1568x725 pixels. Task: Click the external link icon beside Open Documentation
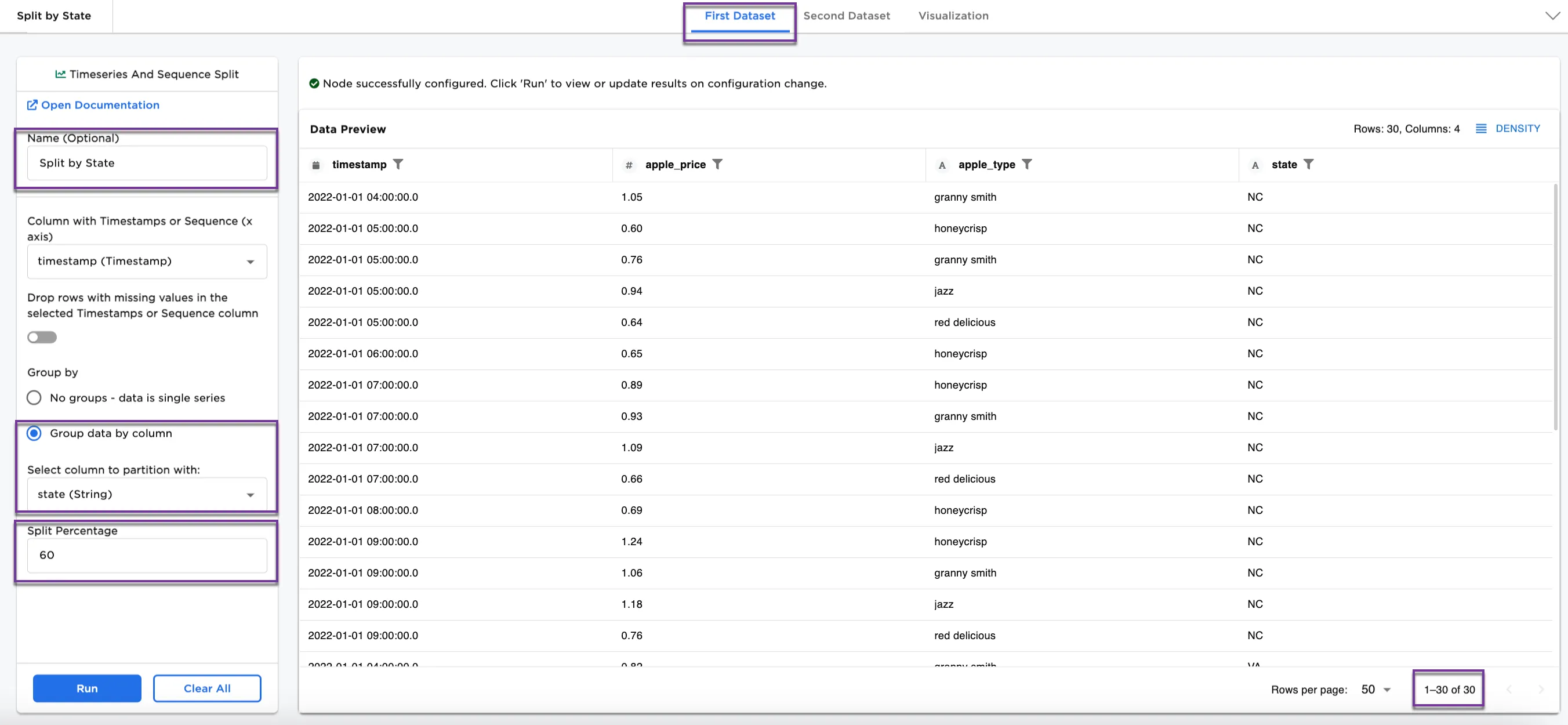(x=32, y=106)
